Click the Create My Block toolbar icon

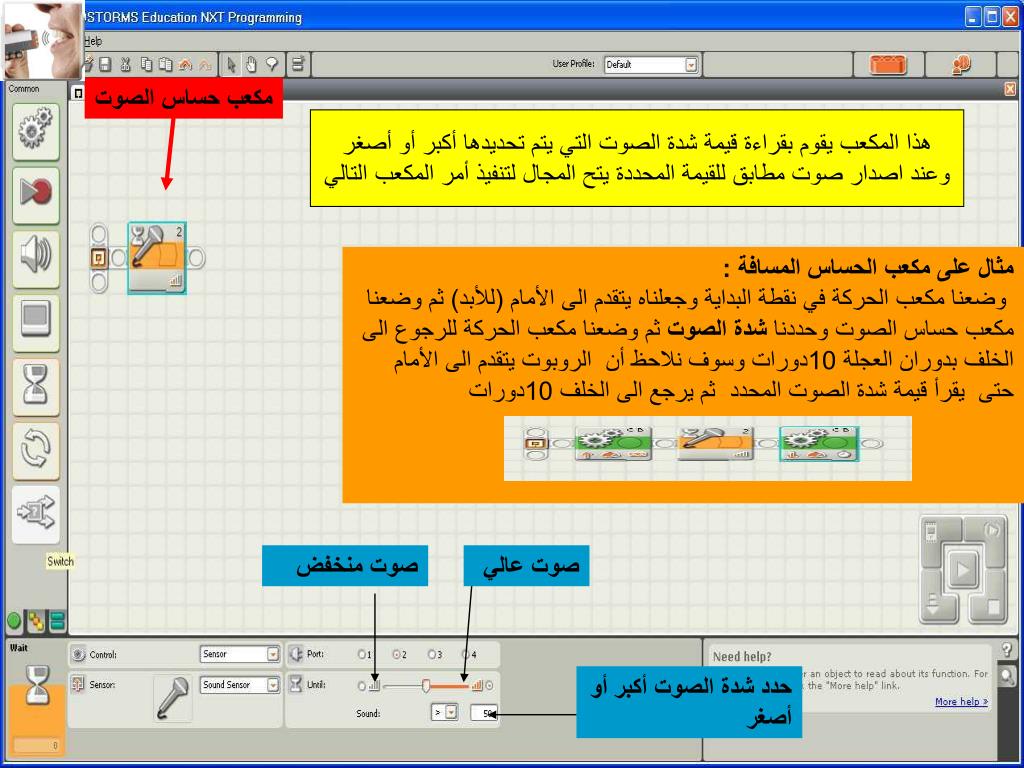tap(298, 64)
